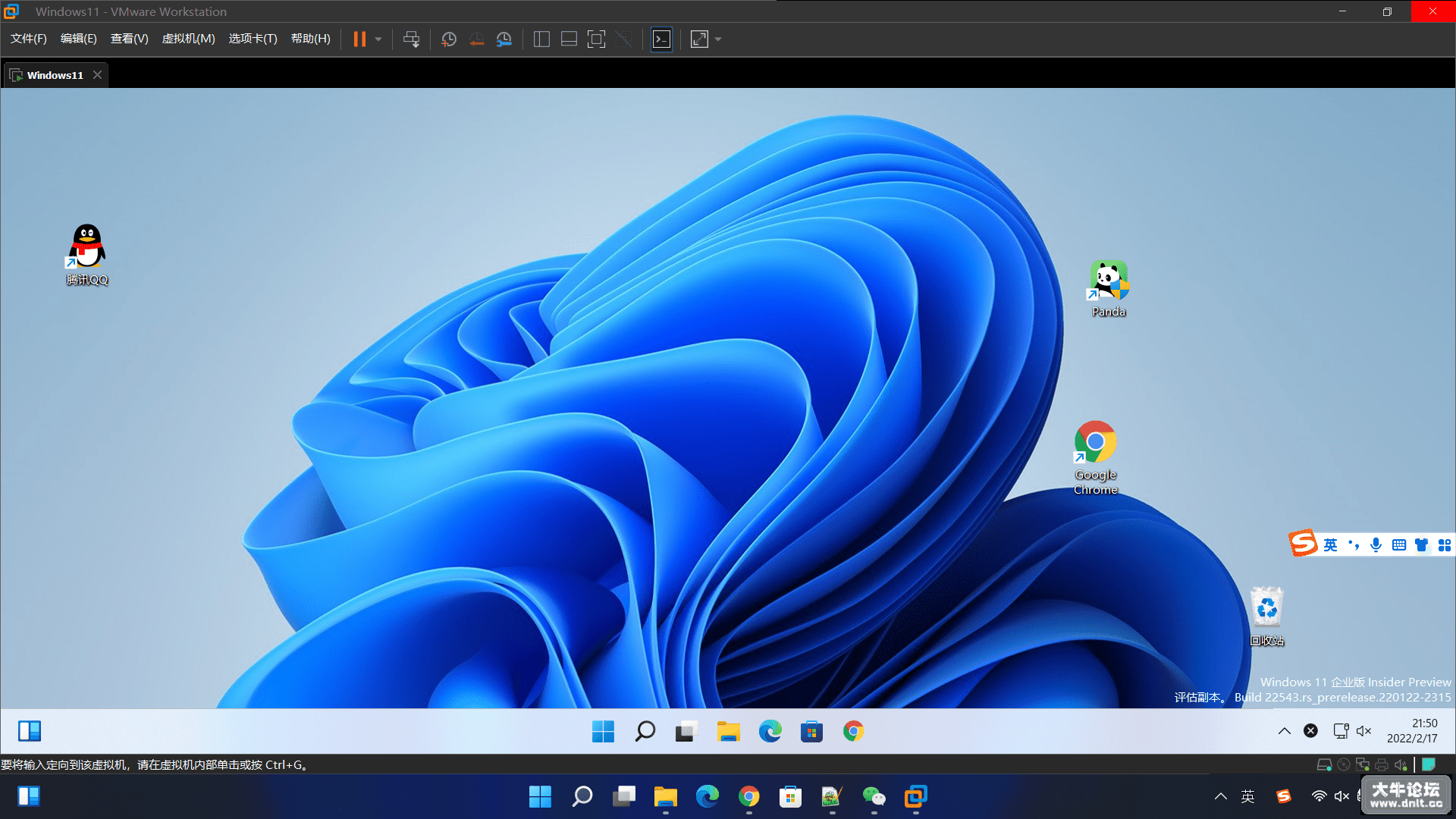Toggle the thumbnail bar view icon
1456x819 pixels.
569,39
